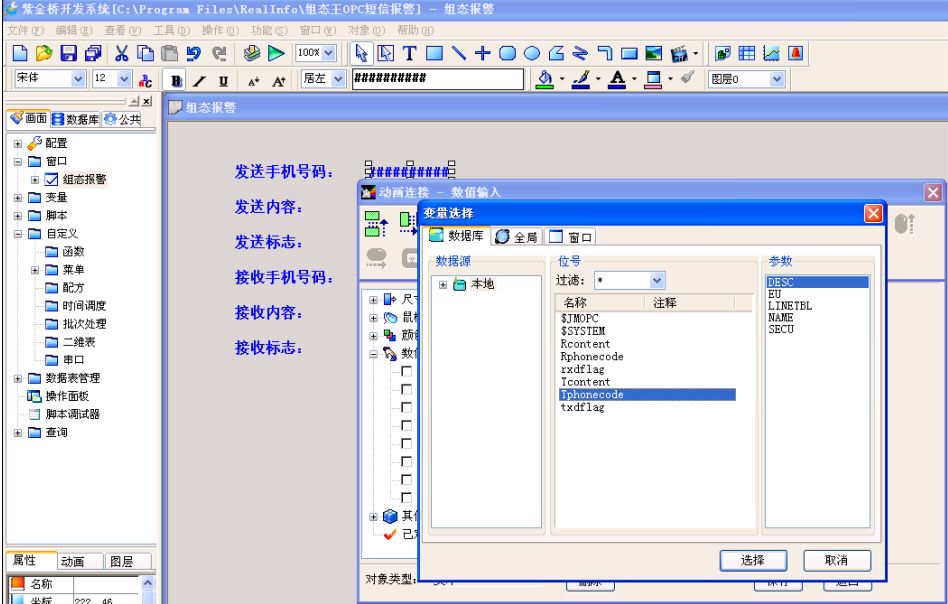Image resolution: width=948 pixels, height=604 pixels.
Task: Select the Ellipse drawing tool
Action: (532, 53)
